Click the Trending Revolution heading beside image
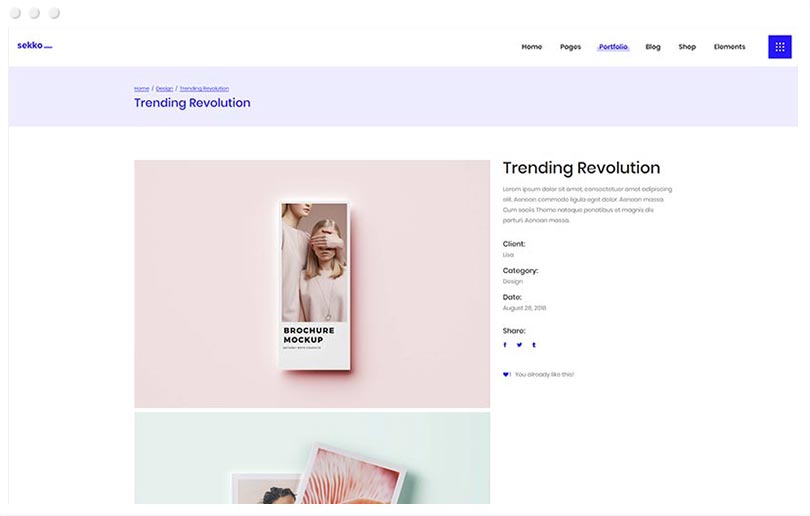The width and height of the screenshot is (810, 516). (581, 168)
